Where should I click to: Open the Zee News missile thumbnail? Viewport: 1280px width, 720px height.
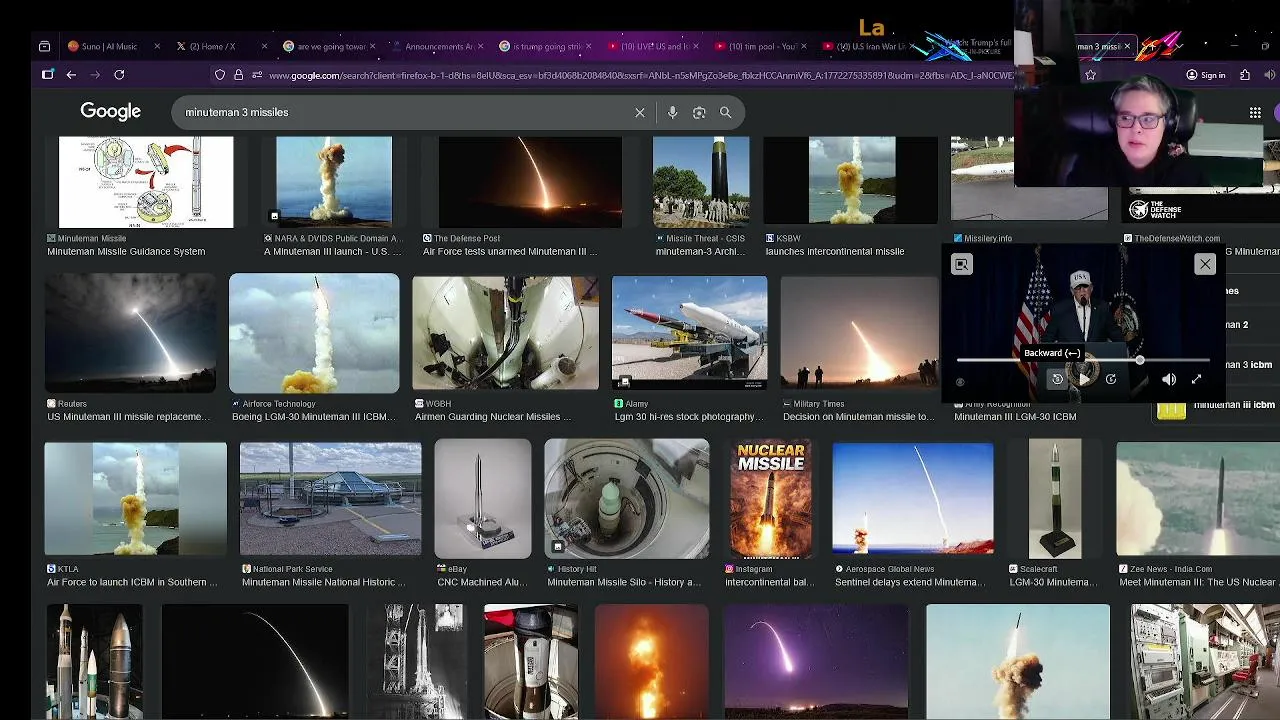coord(1198,499)
